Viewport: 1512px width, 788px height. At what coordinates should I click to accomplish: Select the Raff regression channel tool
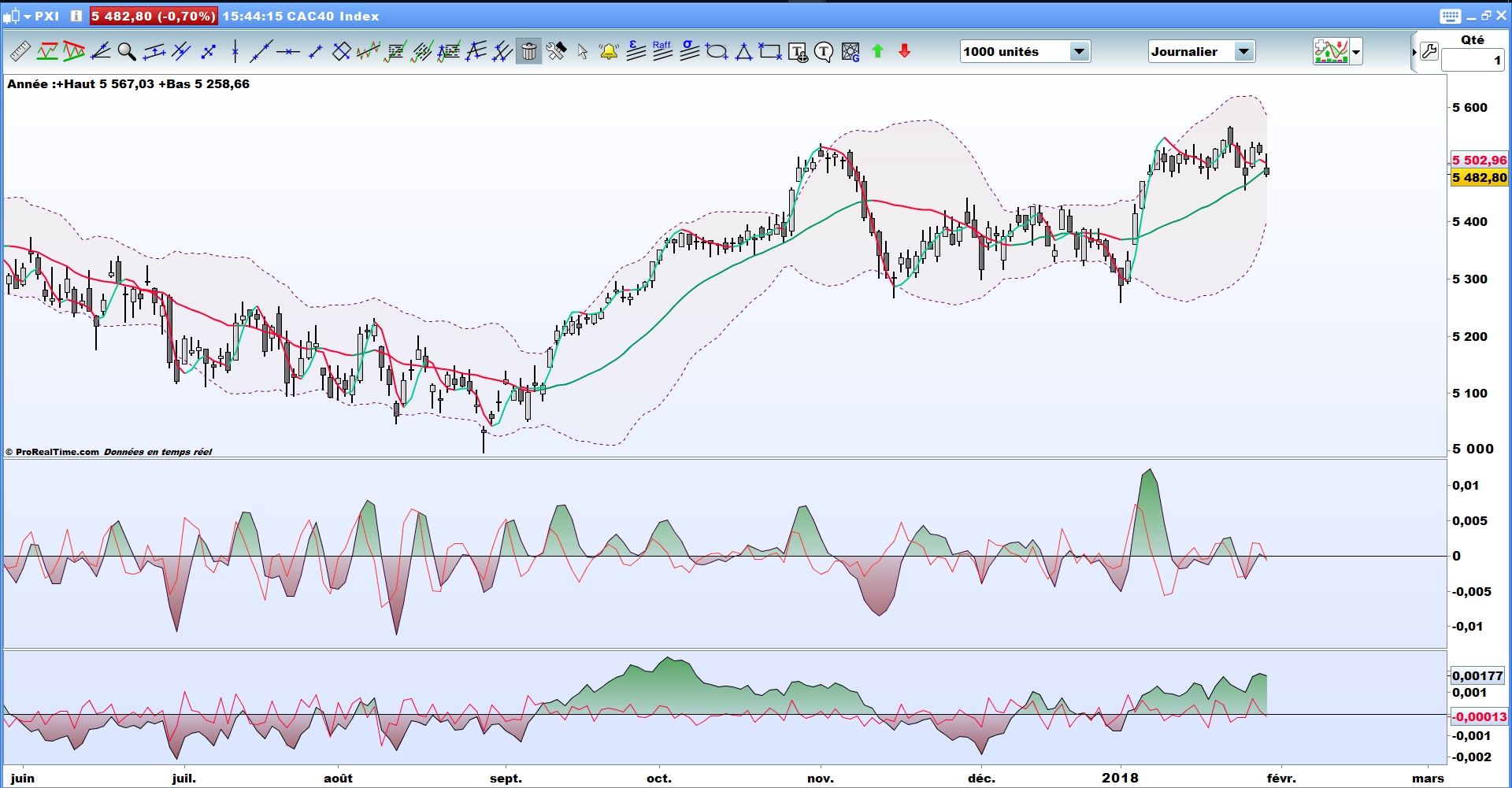click(662, 51)
